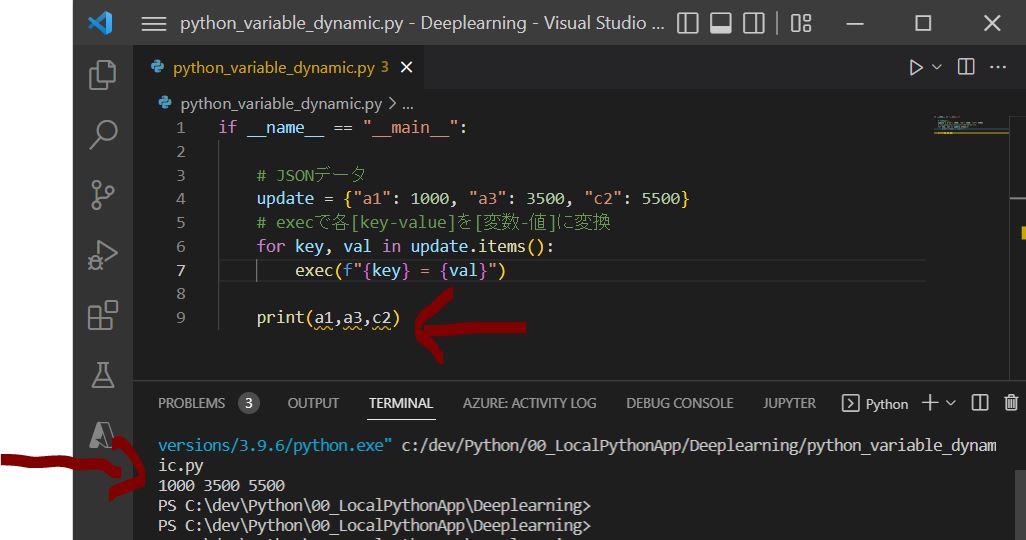The height and width of the screenshot is (540, 1026).
Task: Open editor more actions ellipsis menu
Action: click(997, 68)
